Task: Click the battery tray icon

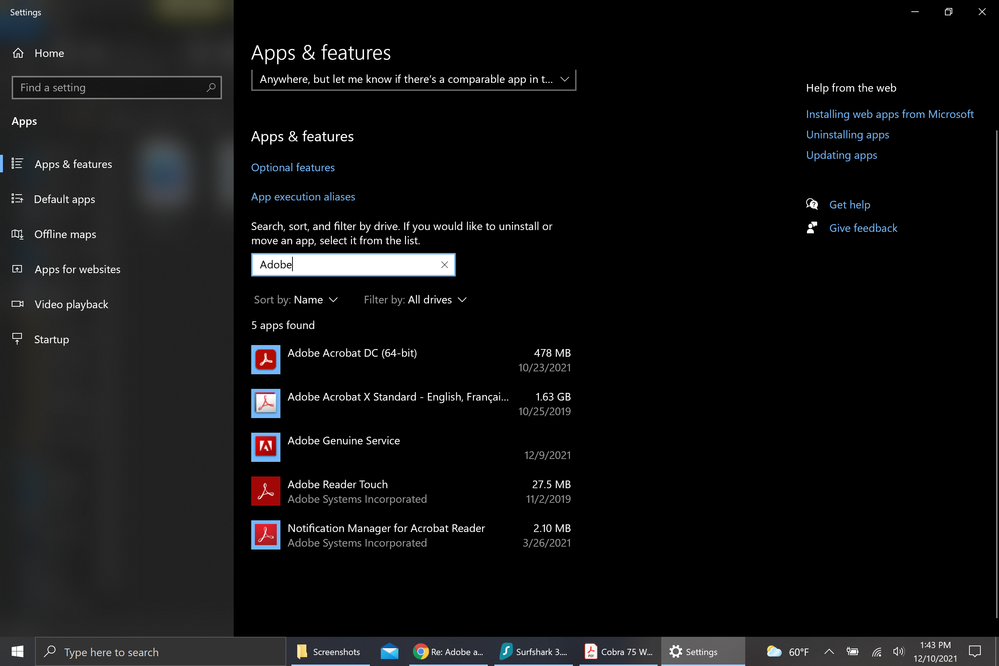Action: pyautogui.click(x=852, y=651)
